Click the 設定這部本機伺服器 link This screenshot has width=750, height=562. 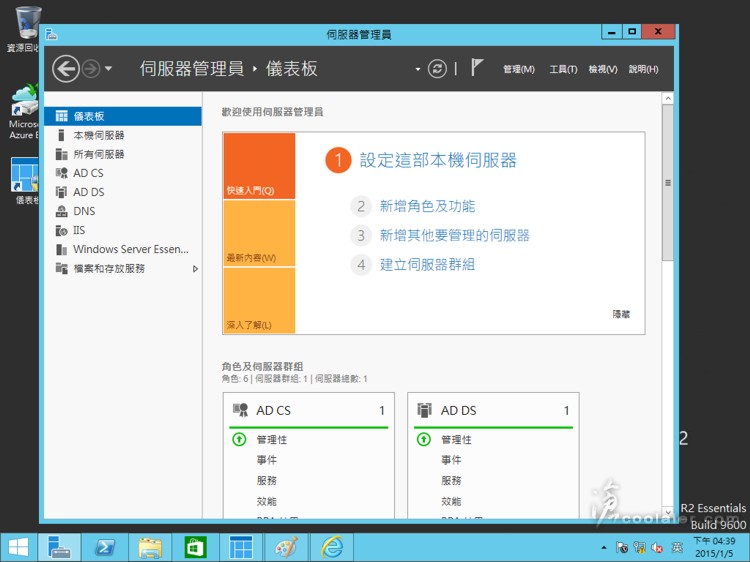438,160
